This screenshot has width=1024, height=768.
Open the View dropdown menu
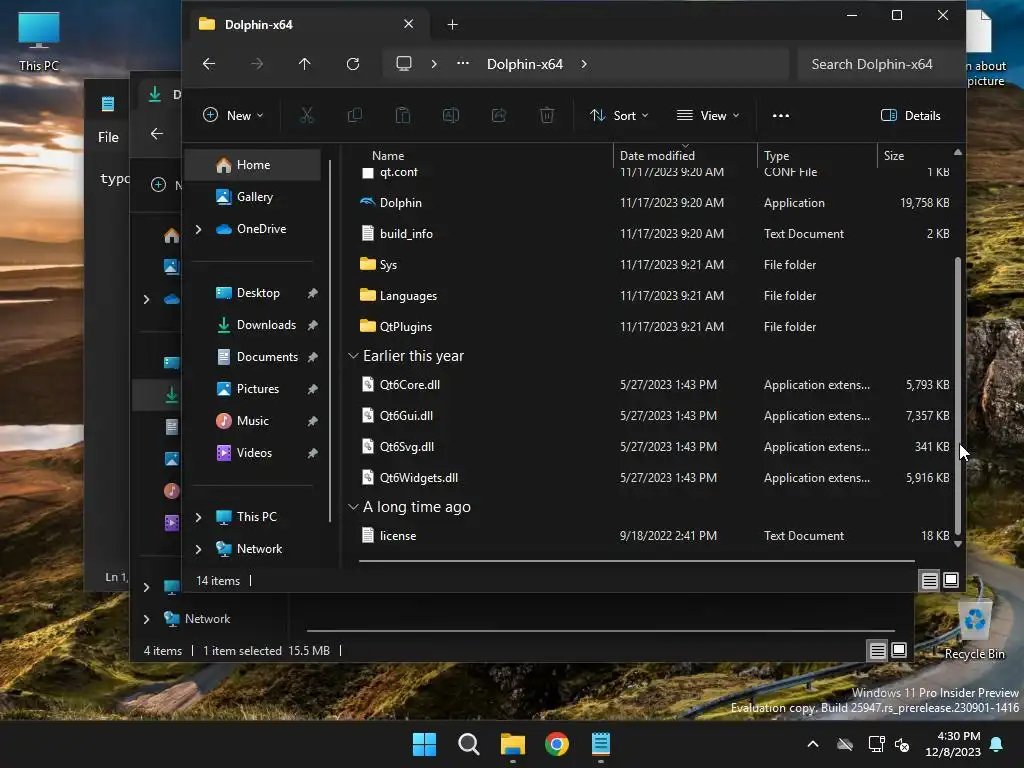[x=708, y=116]
